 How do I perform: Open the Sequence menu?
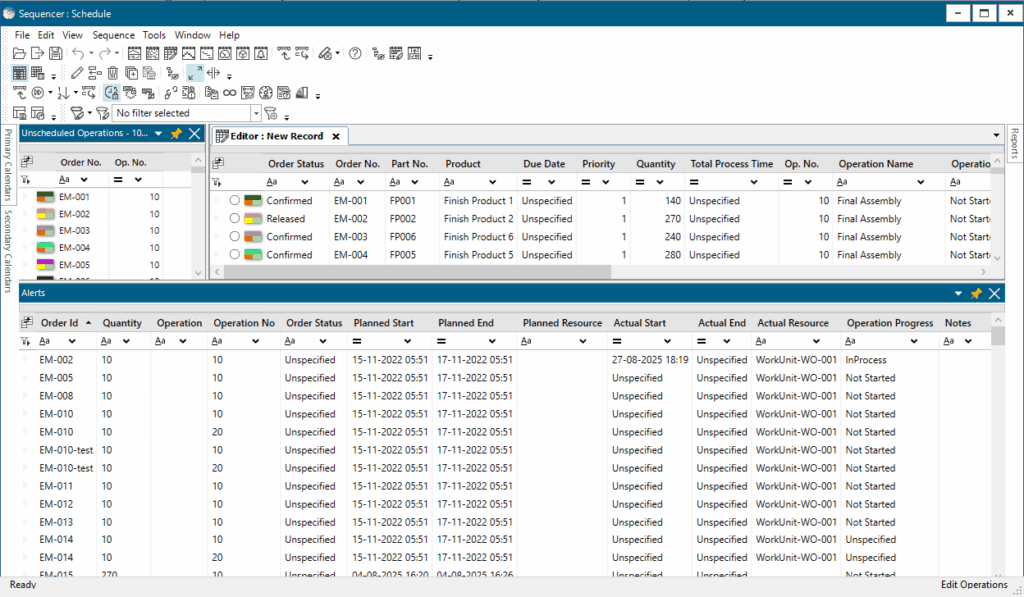113,34
